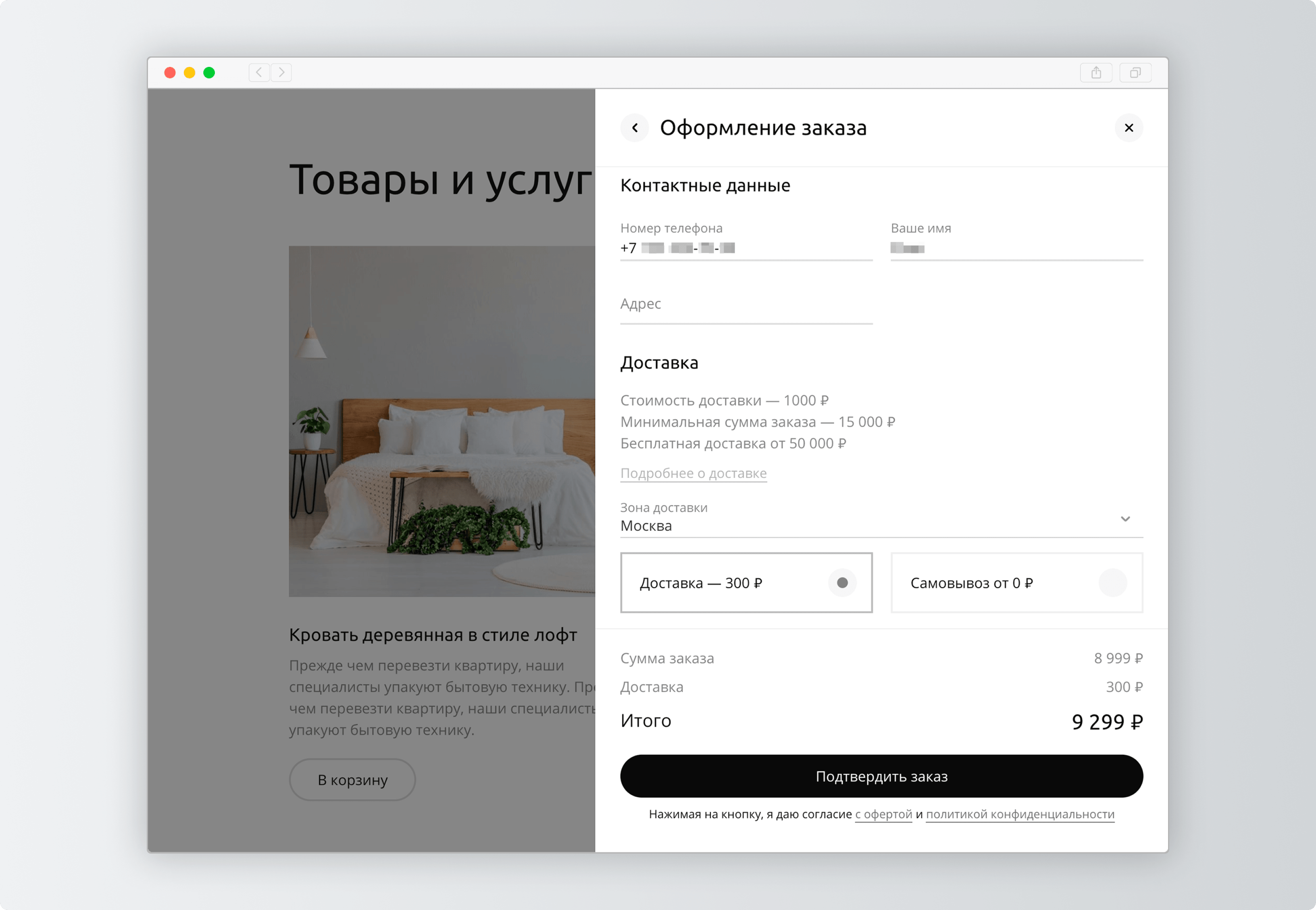Click the back arrow beside Оформление заказа
1316x910 pixels.
pyautogui.click(x=634, y=128)
